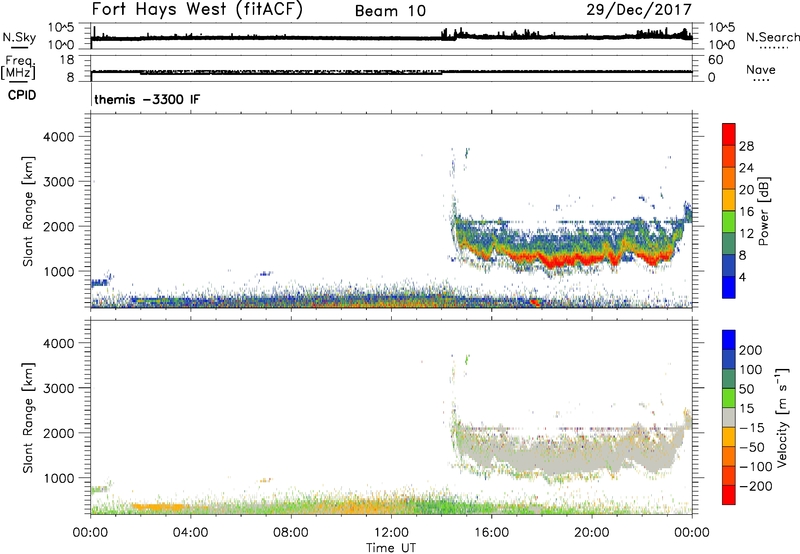Click the noise trace in N.Sky panel
Image resolution: width=800 pixels, height=554 pixels.
(x=391, y=37)
